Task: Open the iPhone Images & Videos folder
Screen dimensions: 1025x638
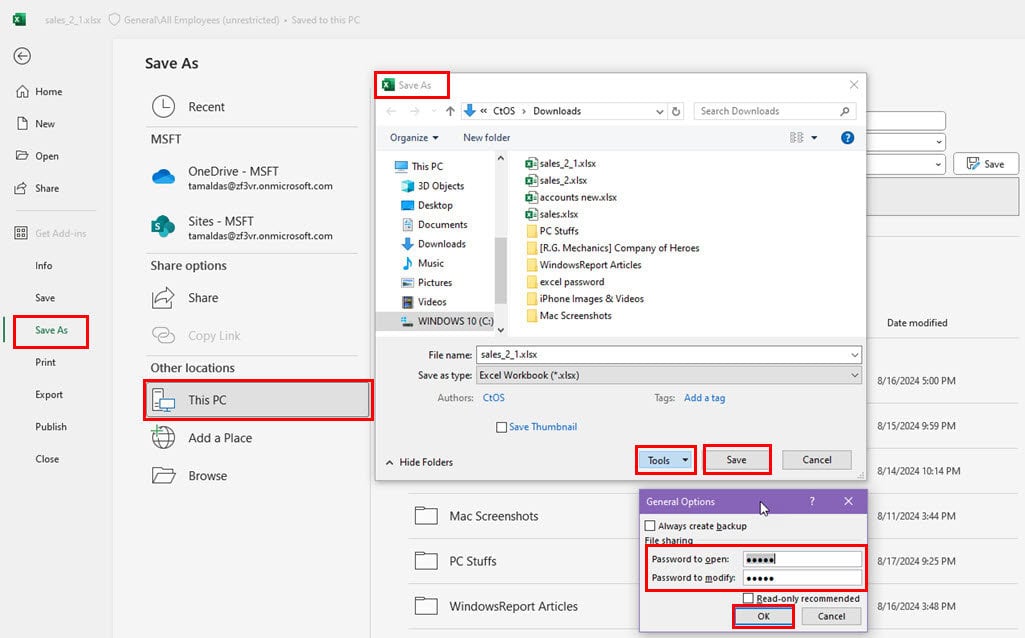Action: pos(585,299)
